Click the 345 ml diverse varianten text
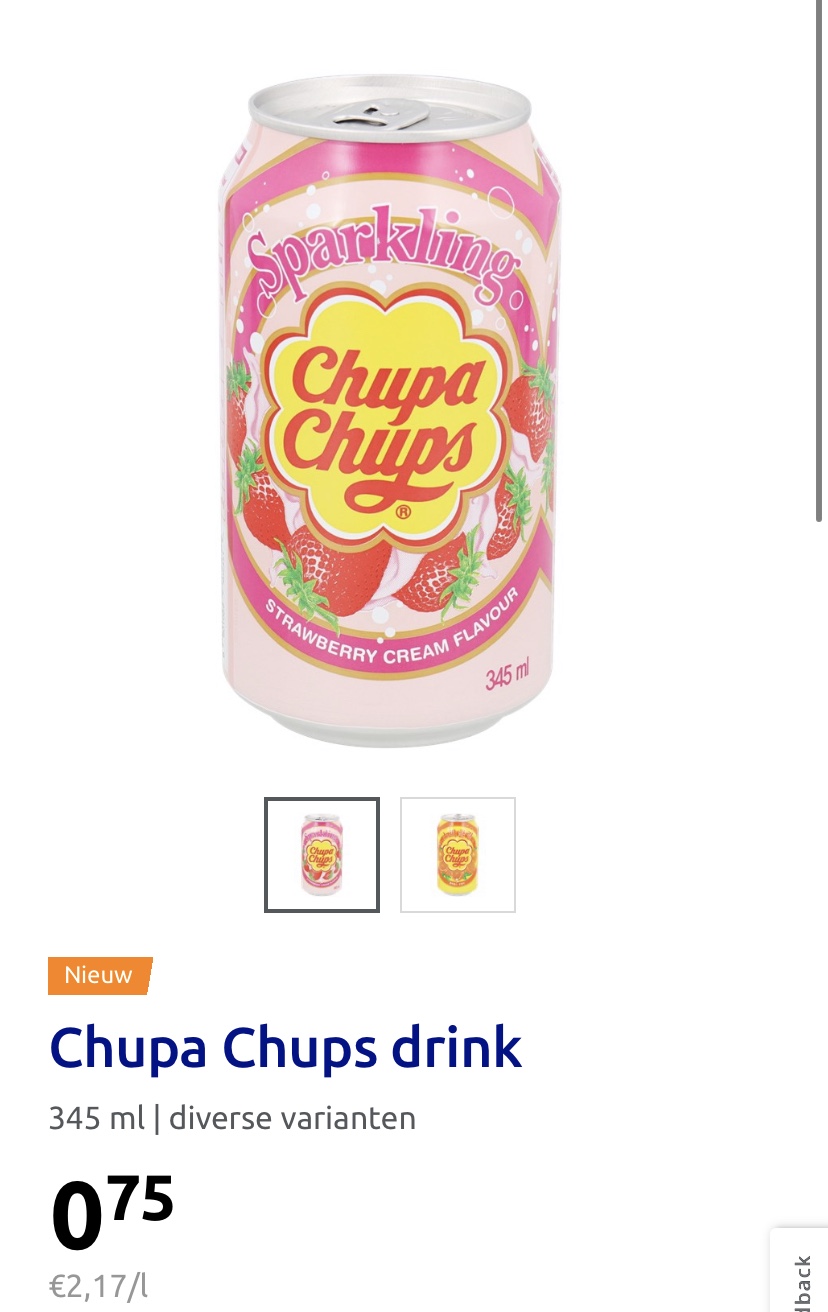This screenshot has height=1312, width=828. (x=232, y=1117)
